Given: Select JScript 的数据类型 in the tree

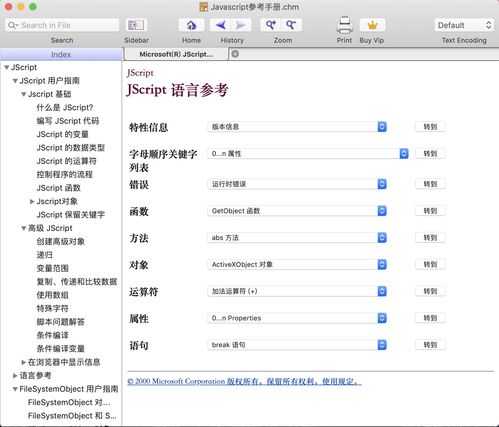Looking at the screenshot, I should pyautogui.click(x=70, y=148).
